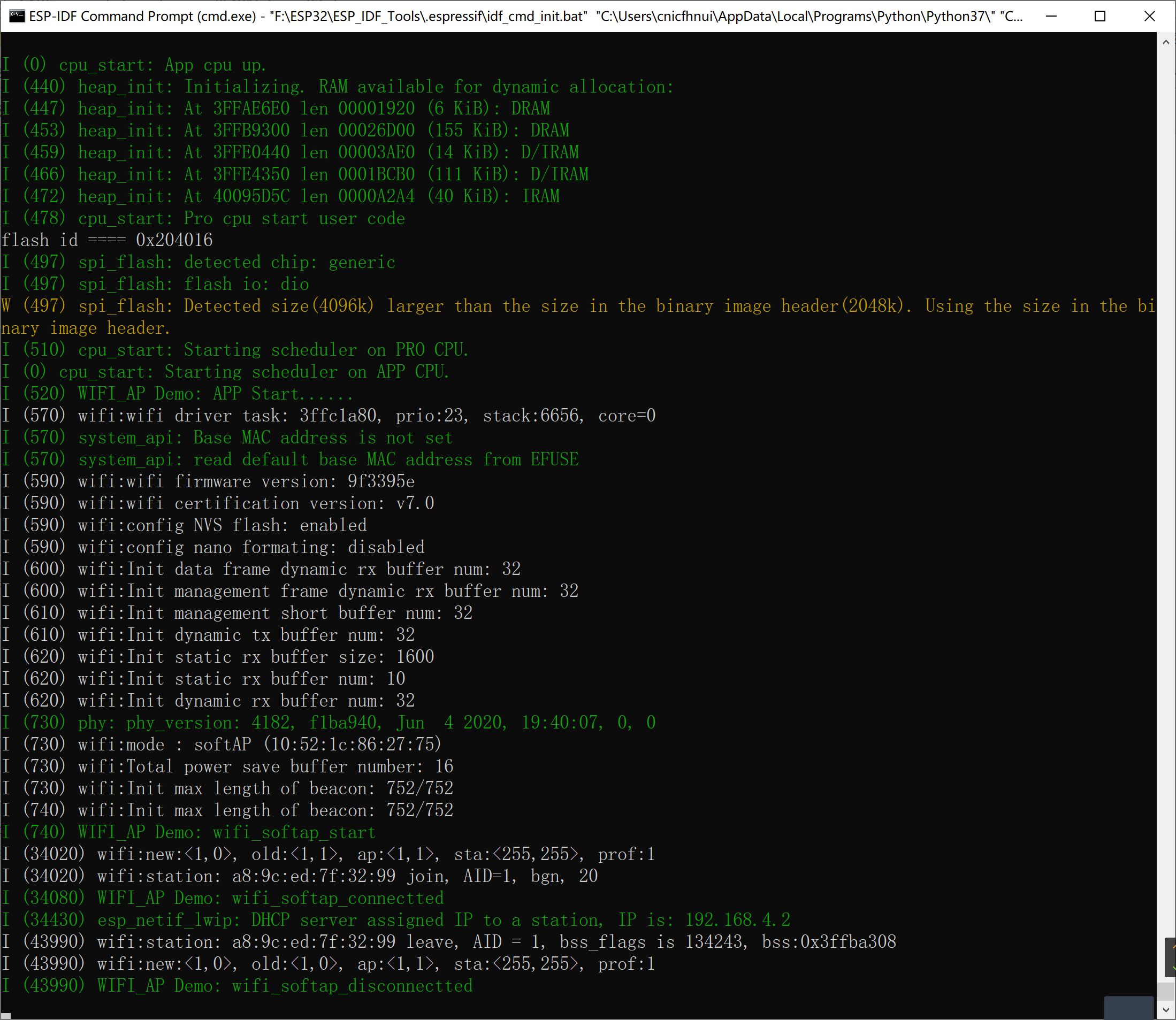Click the yellow spi_flash Detected size warning line

click(455, 306)
